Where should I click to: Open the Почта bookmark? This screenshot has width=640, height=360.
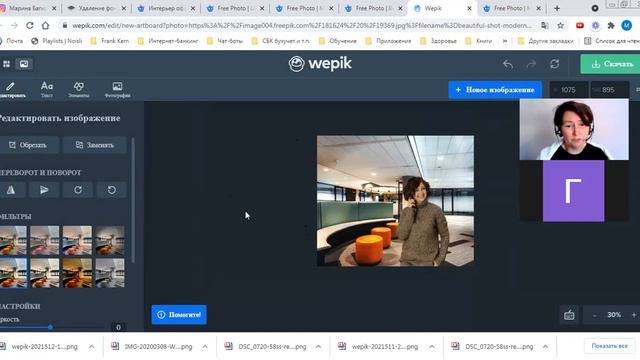pyautogui.click(x=11, y=41)
